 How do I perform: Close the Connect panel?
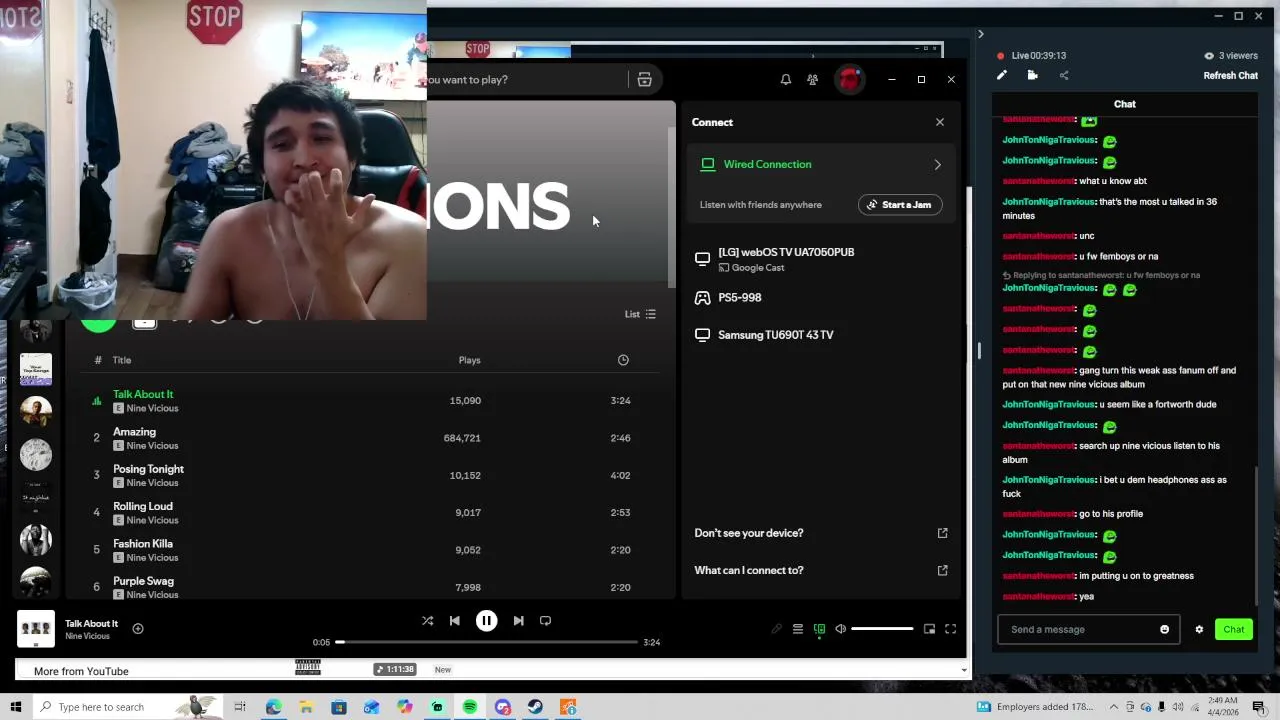940,122
